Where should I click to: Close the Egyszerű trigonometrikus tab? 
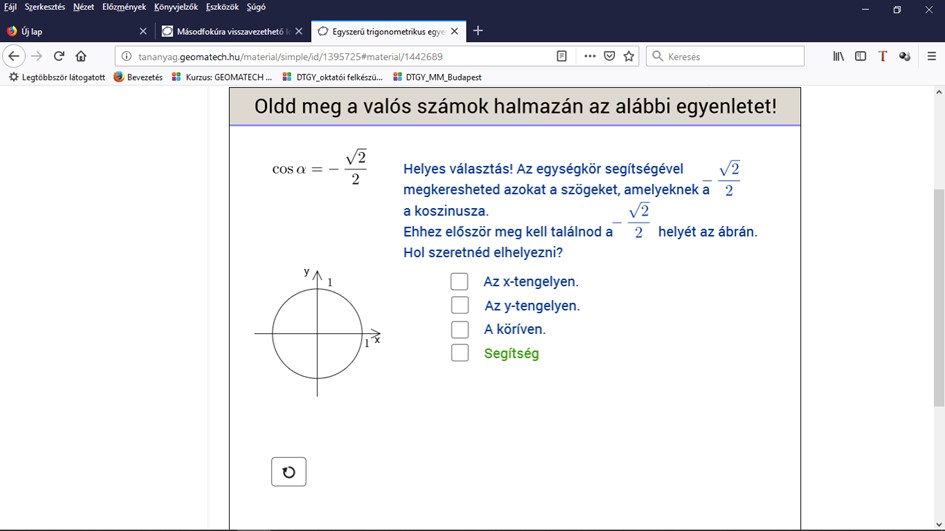click(x=454, y=31)
